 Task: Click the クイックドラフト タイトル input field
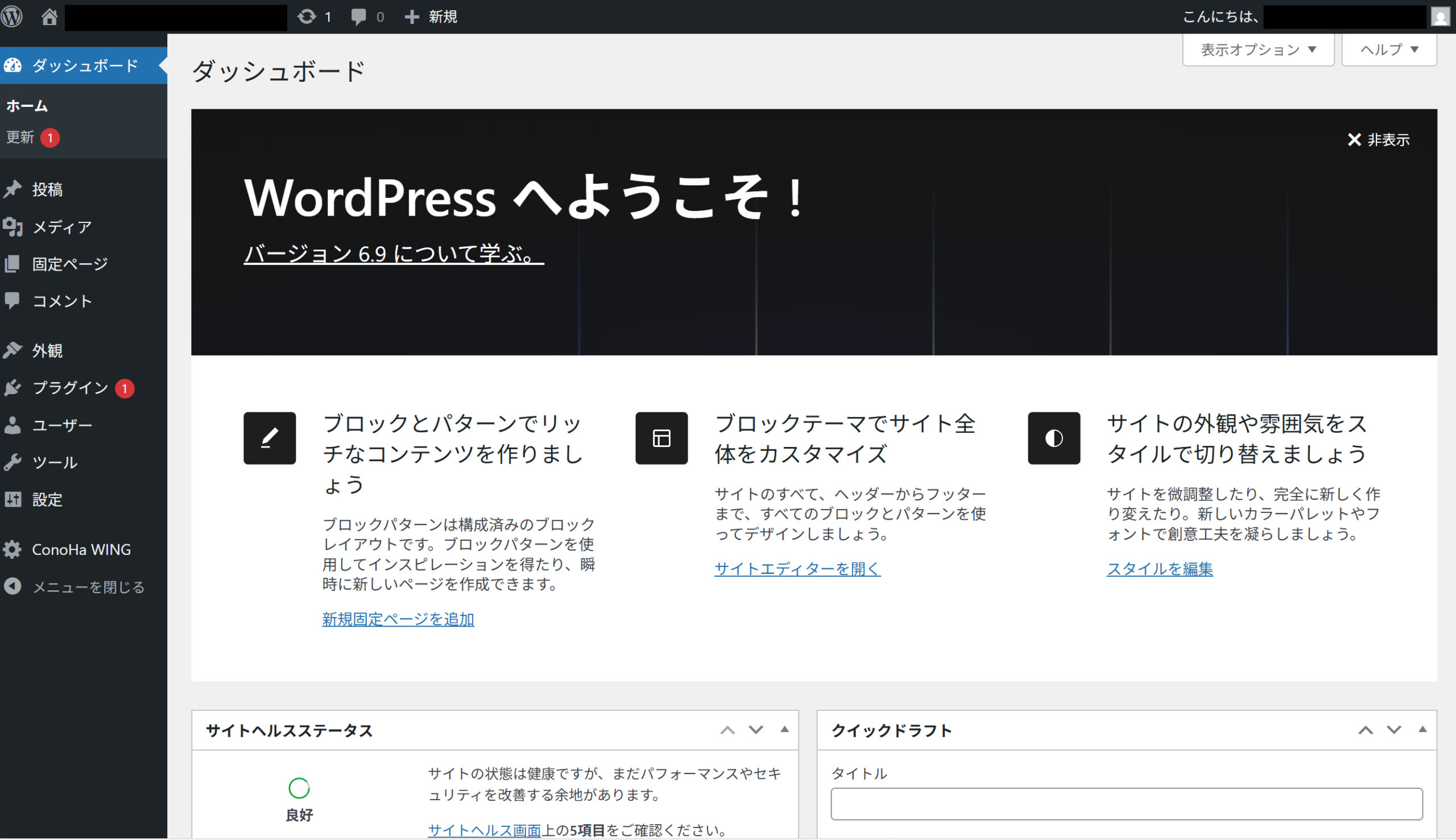[1126, 804]
